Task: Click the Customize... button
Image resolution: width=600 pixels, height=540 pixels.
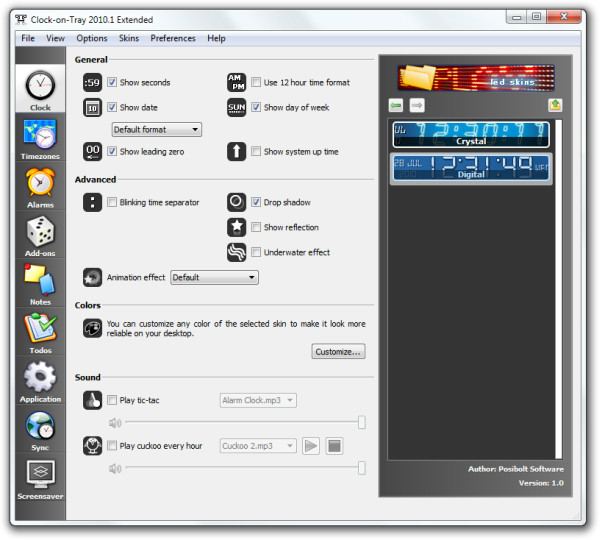Action: point(338,352)
